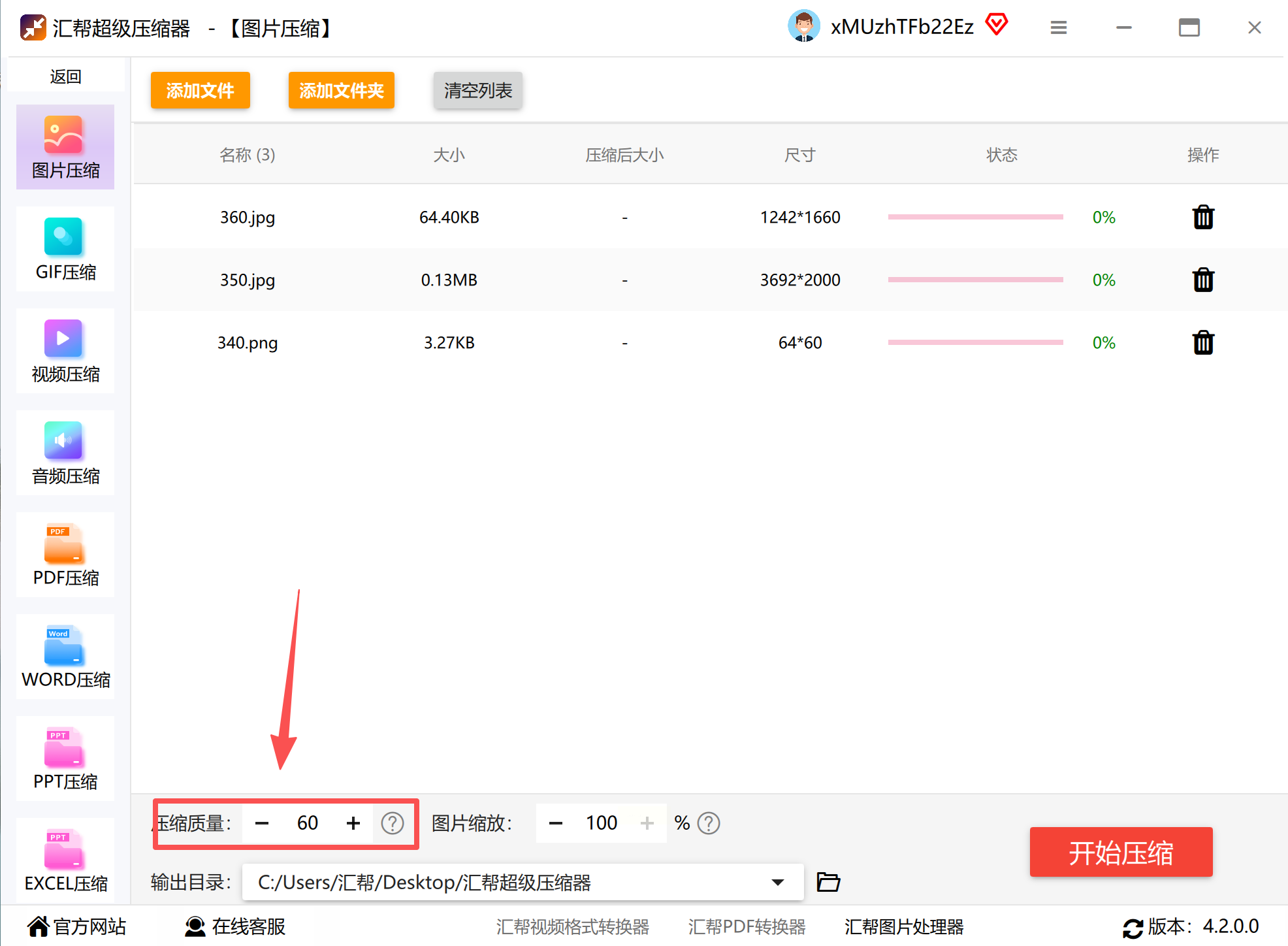The height and width of the screenshot is (946, 1288).
Task: Remove 340.png using the trash icon
Action: click(x=1202, y=342)
